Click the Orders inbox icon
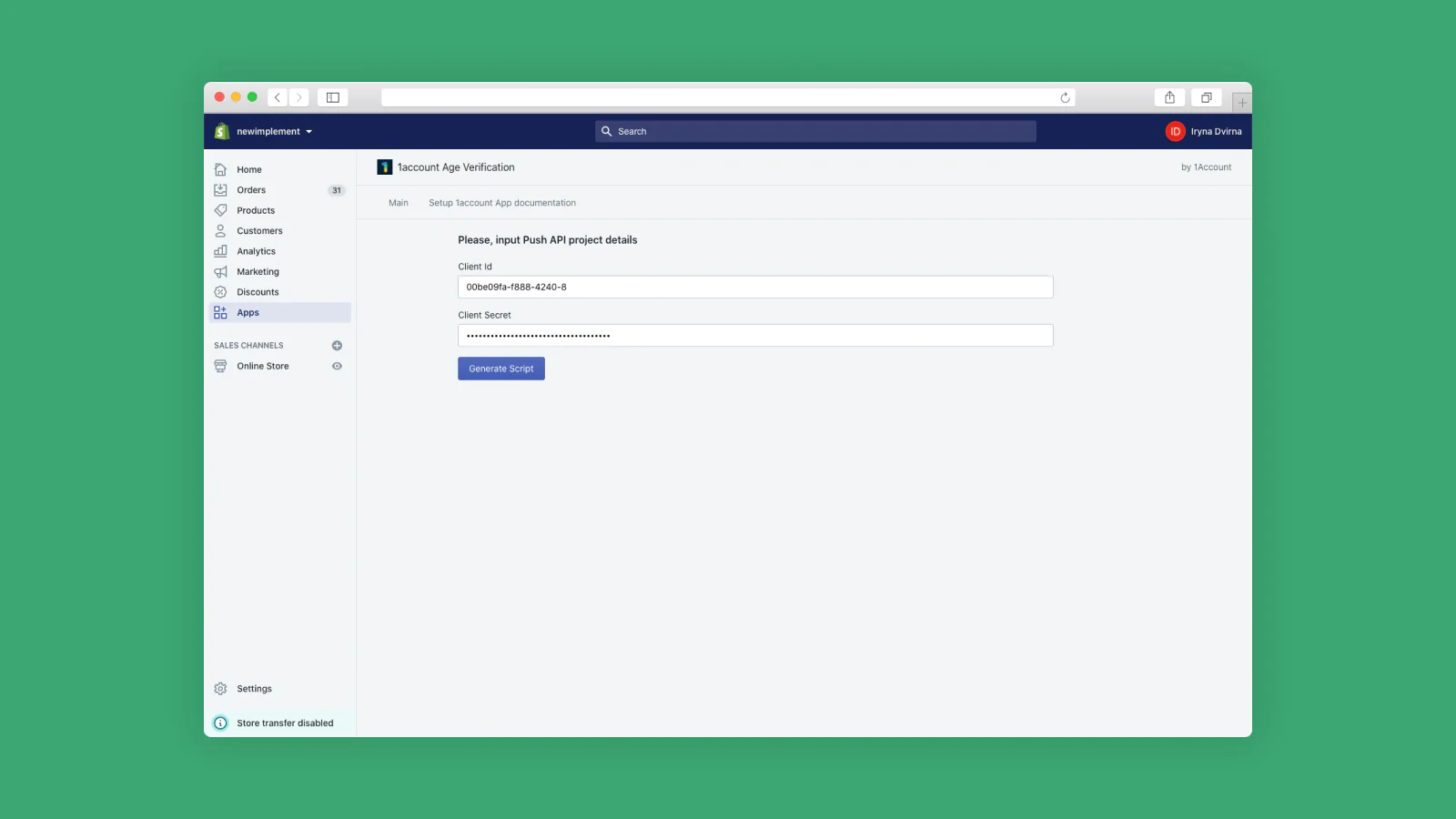1456x819 pixels. [220, 190]
